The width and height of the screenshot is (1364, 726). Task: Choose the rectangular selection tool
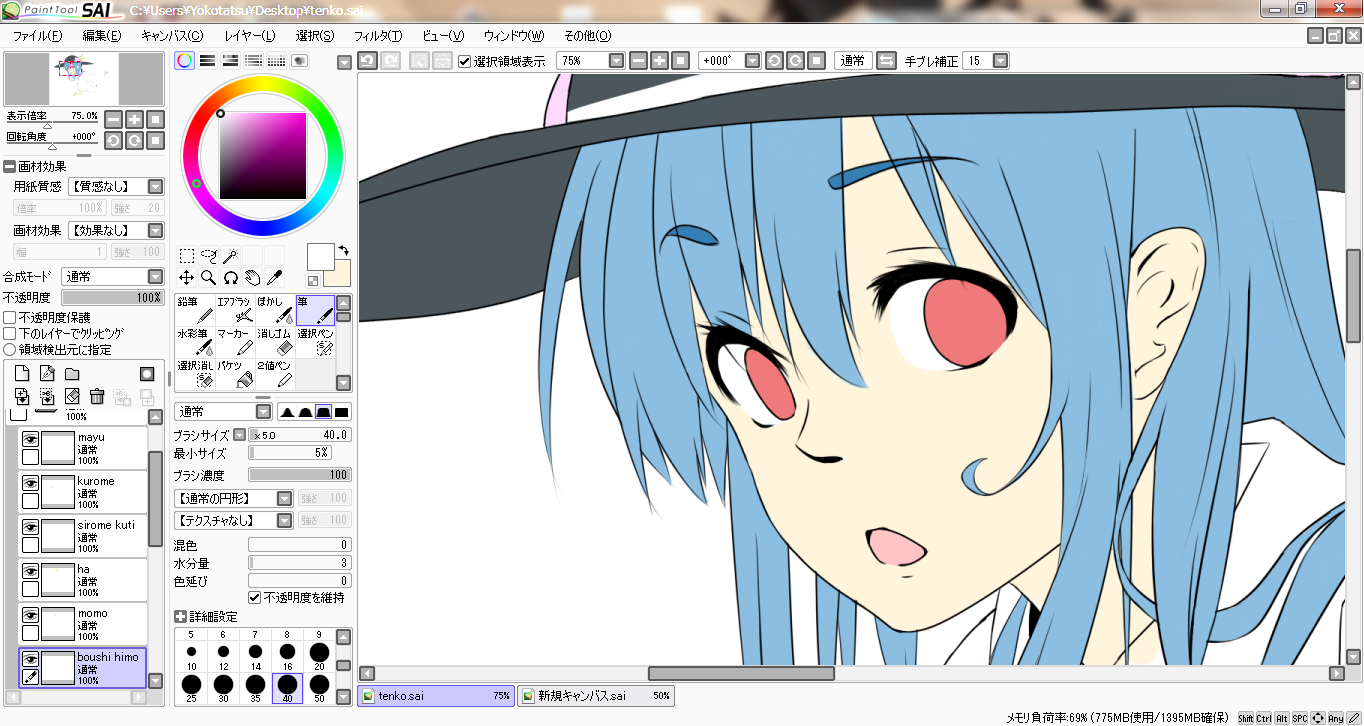(187, 256)
